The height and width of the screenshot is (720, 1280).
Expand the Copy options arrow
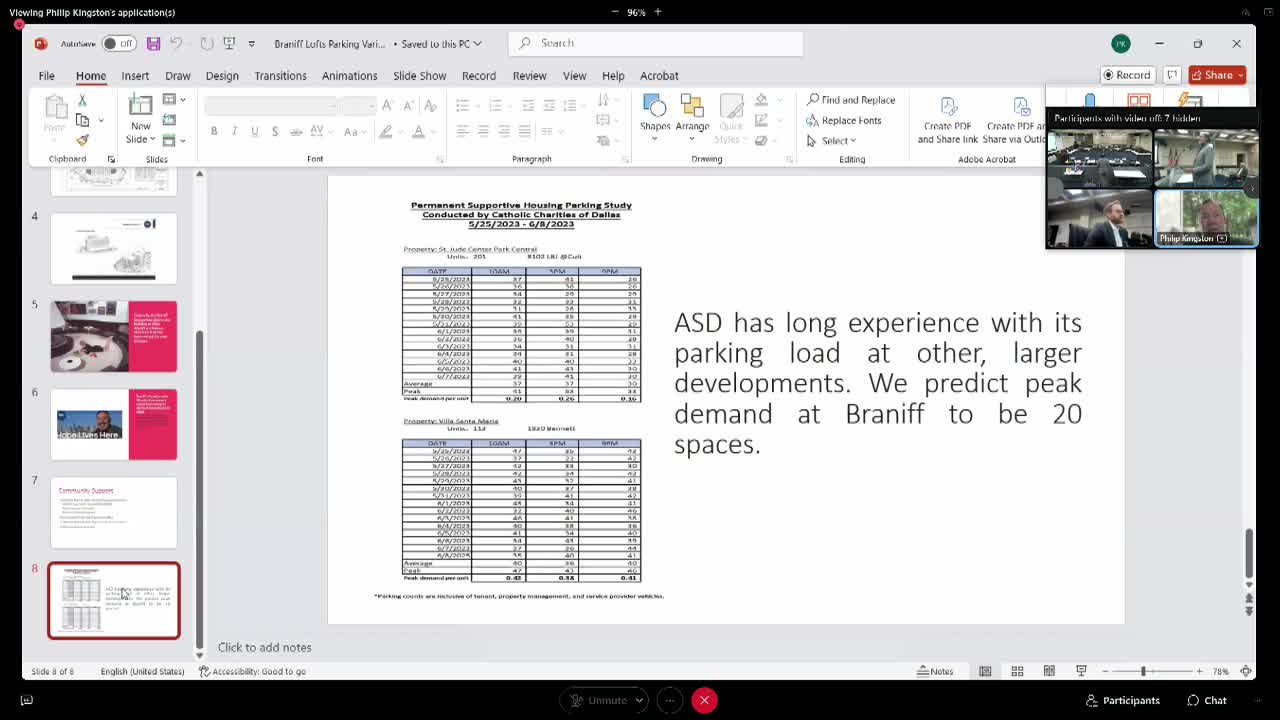(x=101, y=120)
